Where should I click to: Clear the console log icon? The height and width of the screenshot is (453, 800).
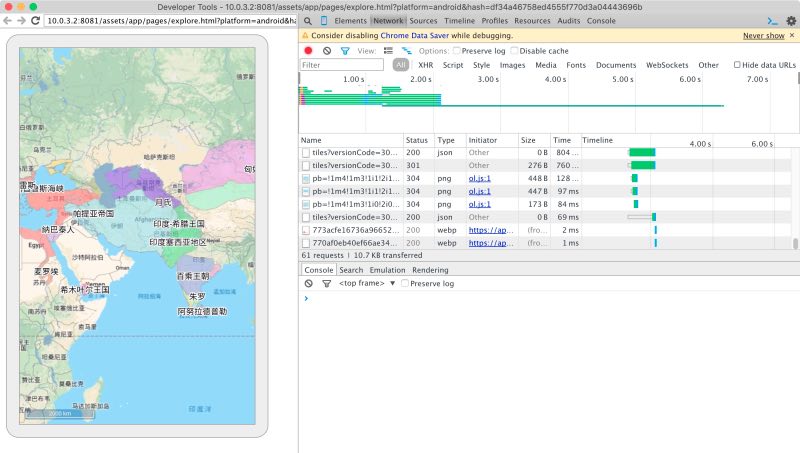tap(308, 284)
